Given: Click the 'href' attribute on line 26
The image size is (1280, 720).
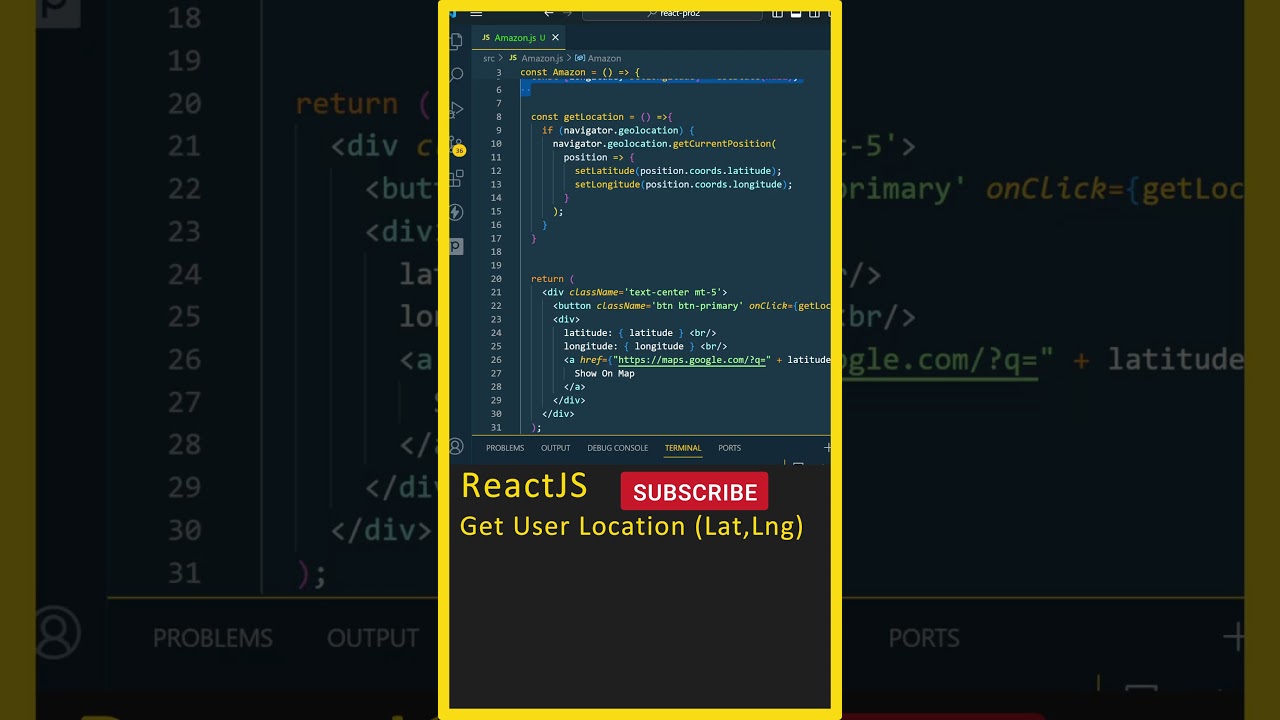Looking at the screenshot, I should (590, 360).
